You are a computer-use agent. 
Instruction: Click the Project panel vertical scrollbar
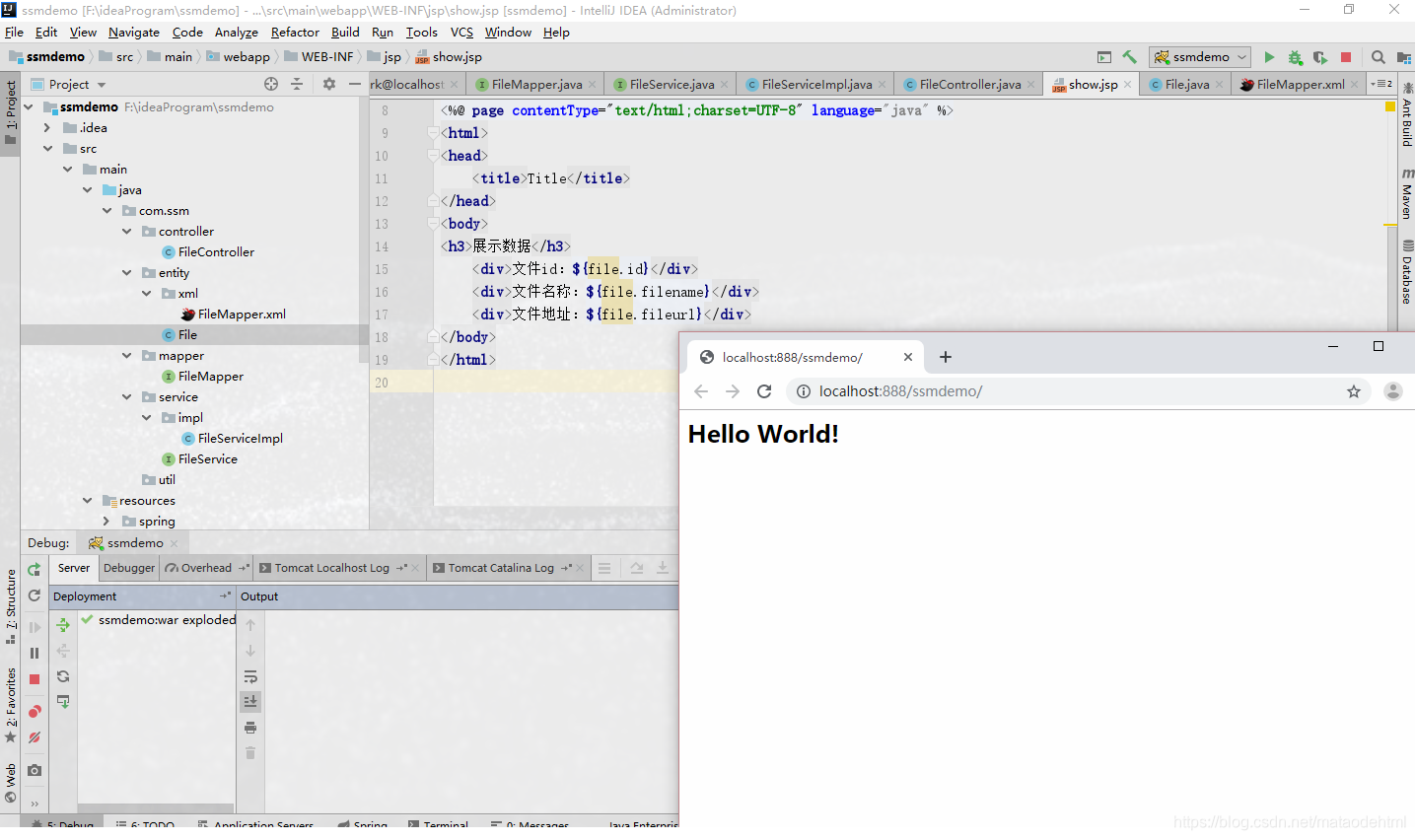click(x=364, y=229)
